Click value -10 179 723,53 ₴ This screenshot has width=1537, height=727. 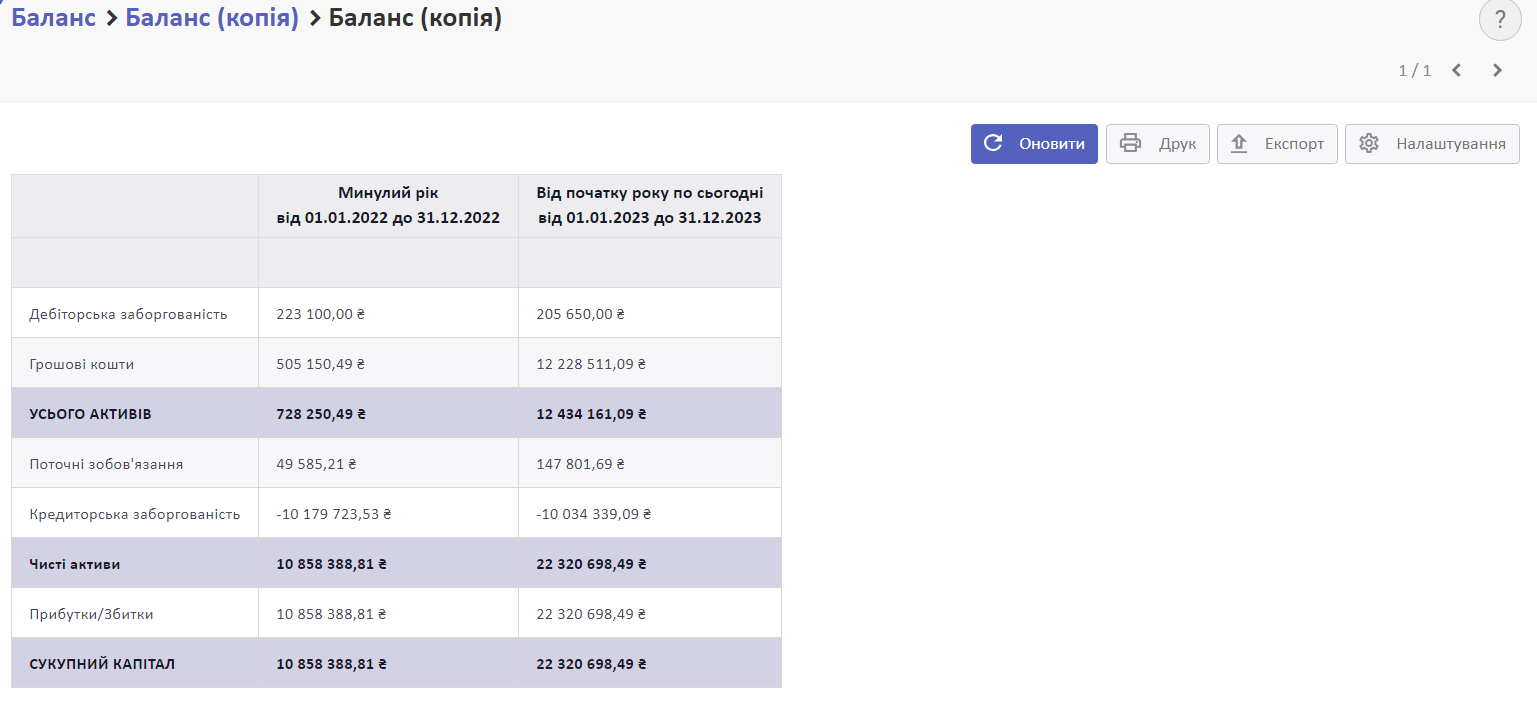click(x=334, y=514)
